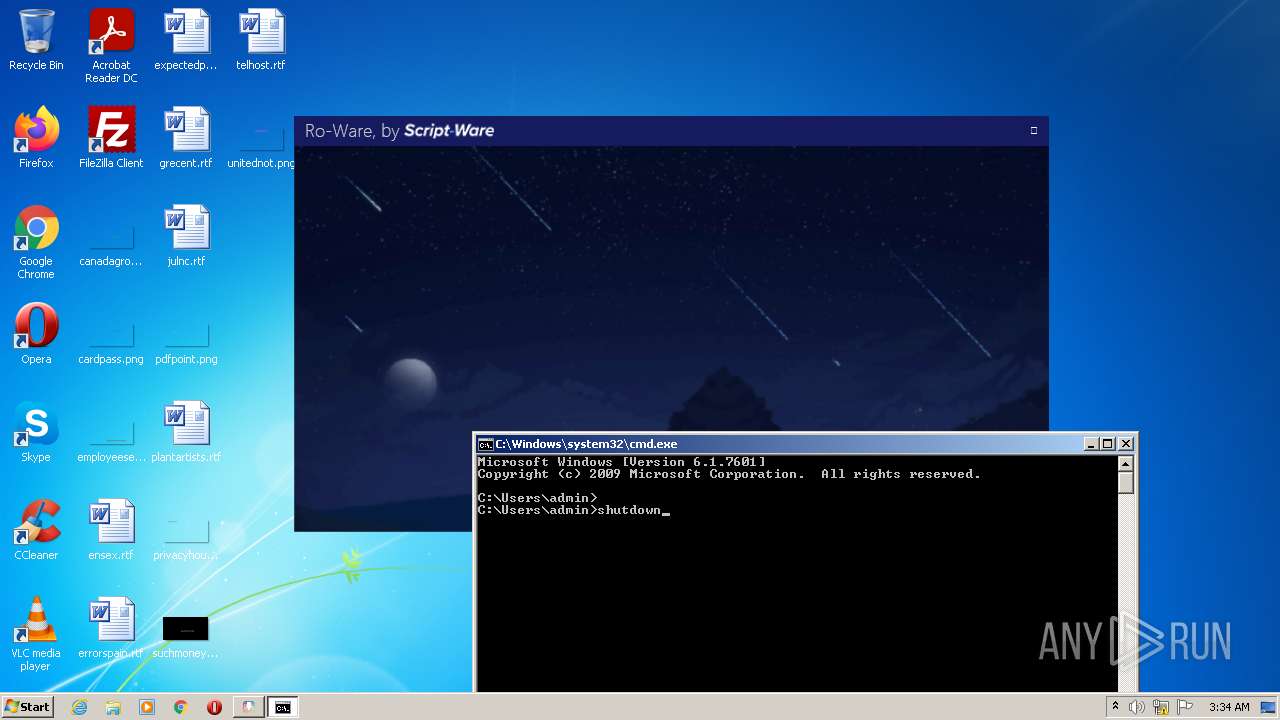The image size is (1280, 720).
Task: Select employeese... file on desktop
Action: point(111,442)
